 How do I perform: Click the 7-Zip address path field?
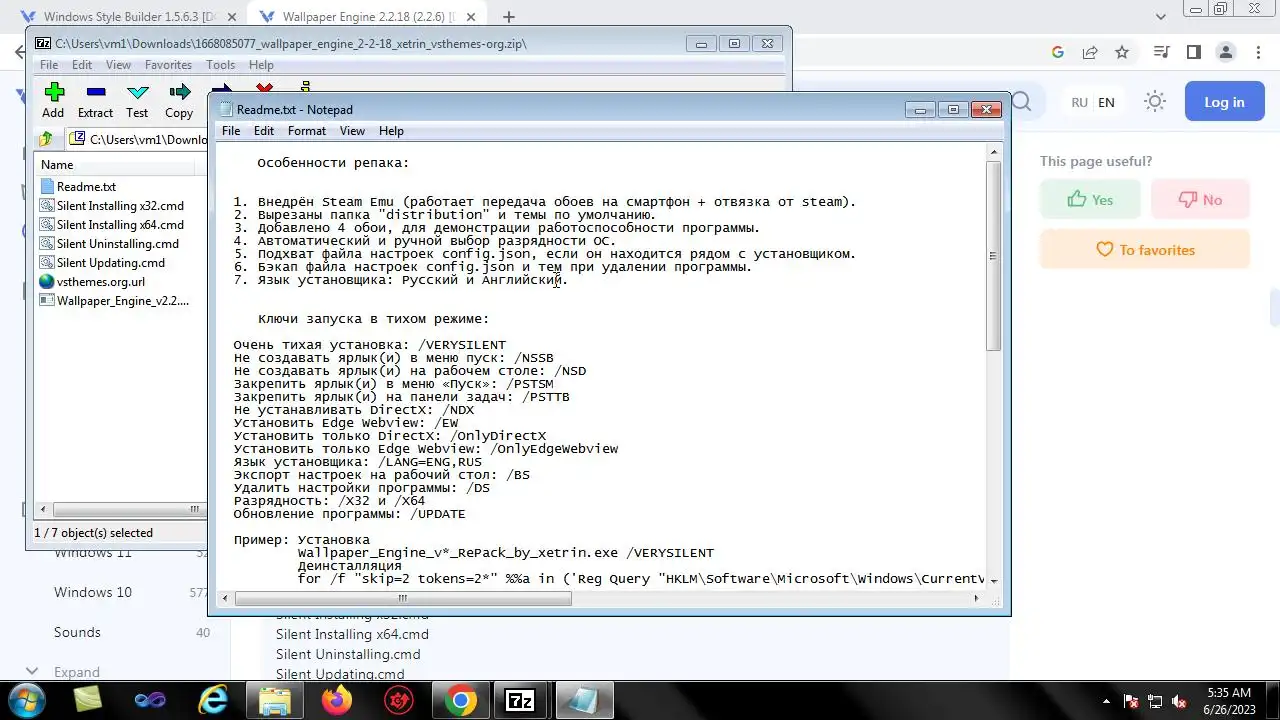pyautogui.click(x=138, y=139)
